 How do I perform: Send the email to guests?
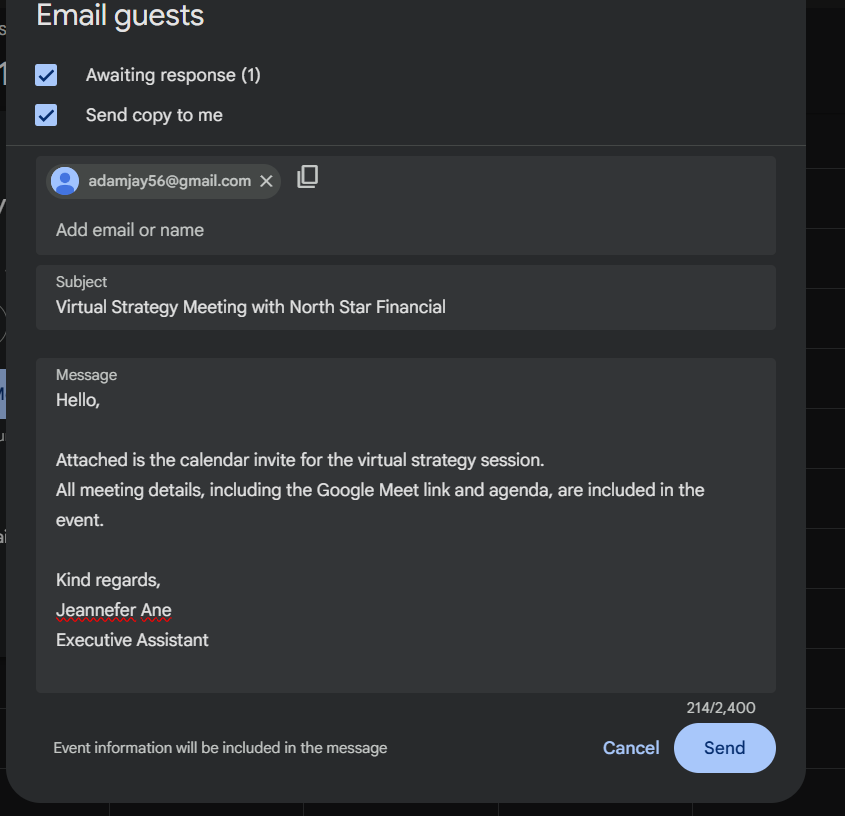point(724,748)
